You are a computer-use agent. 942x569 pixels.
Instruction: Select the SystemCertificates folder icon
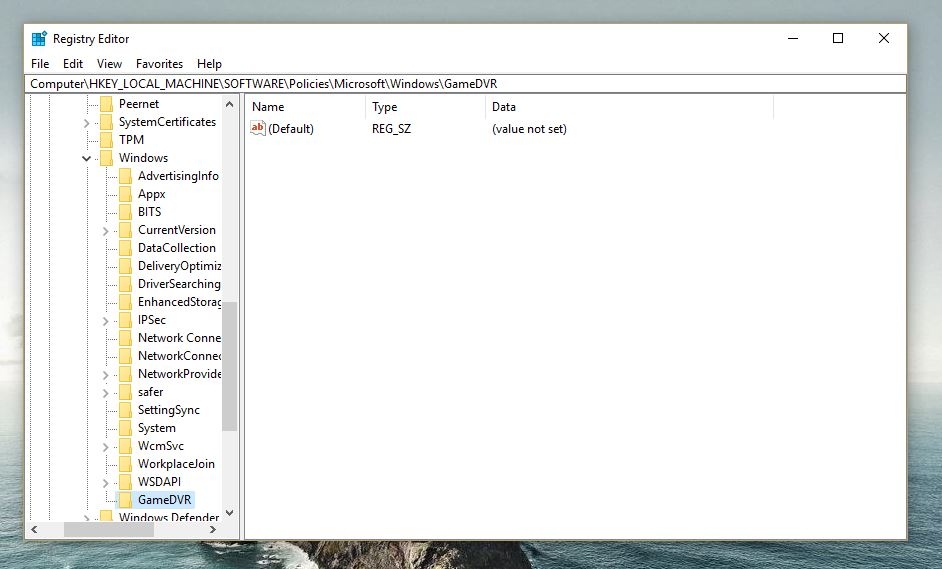tap(106, 122)
